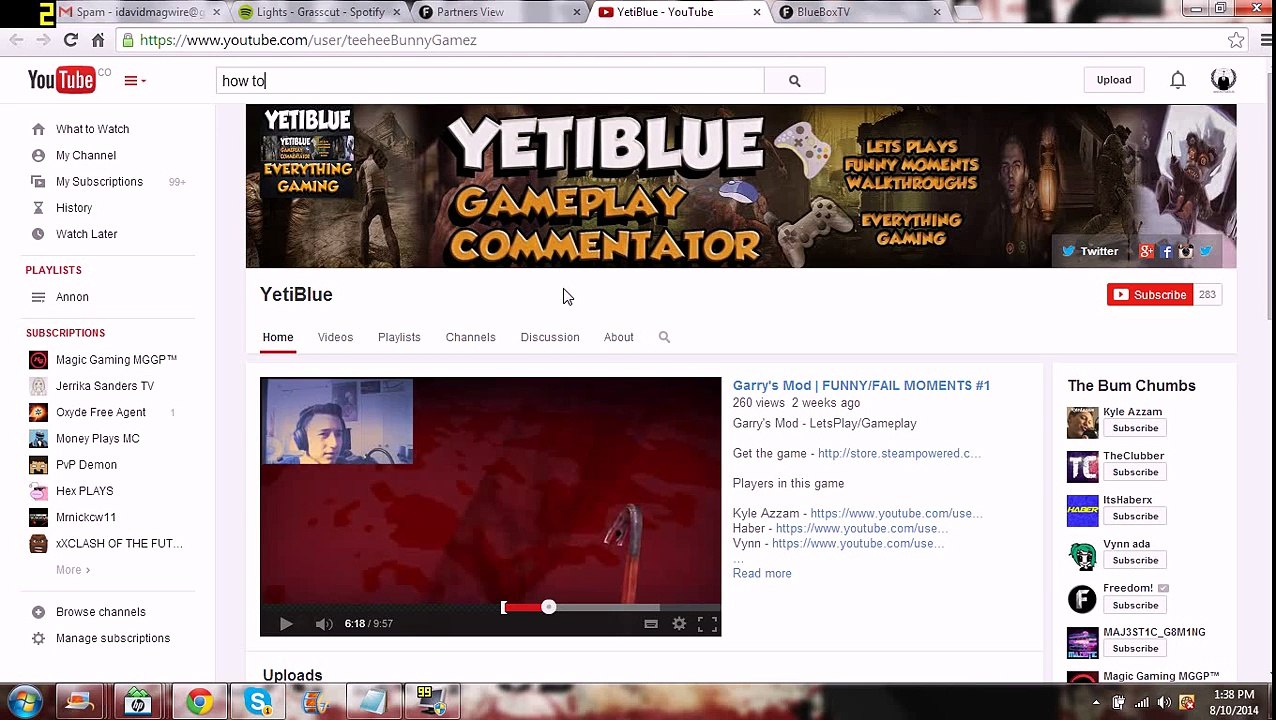This screenshot has width=1276, height=720.
Task: Open Watch Later in sidebar
Action: click(x=86, y=233)
